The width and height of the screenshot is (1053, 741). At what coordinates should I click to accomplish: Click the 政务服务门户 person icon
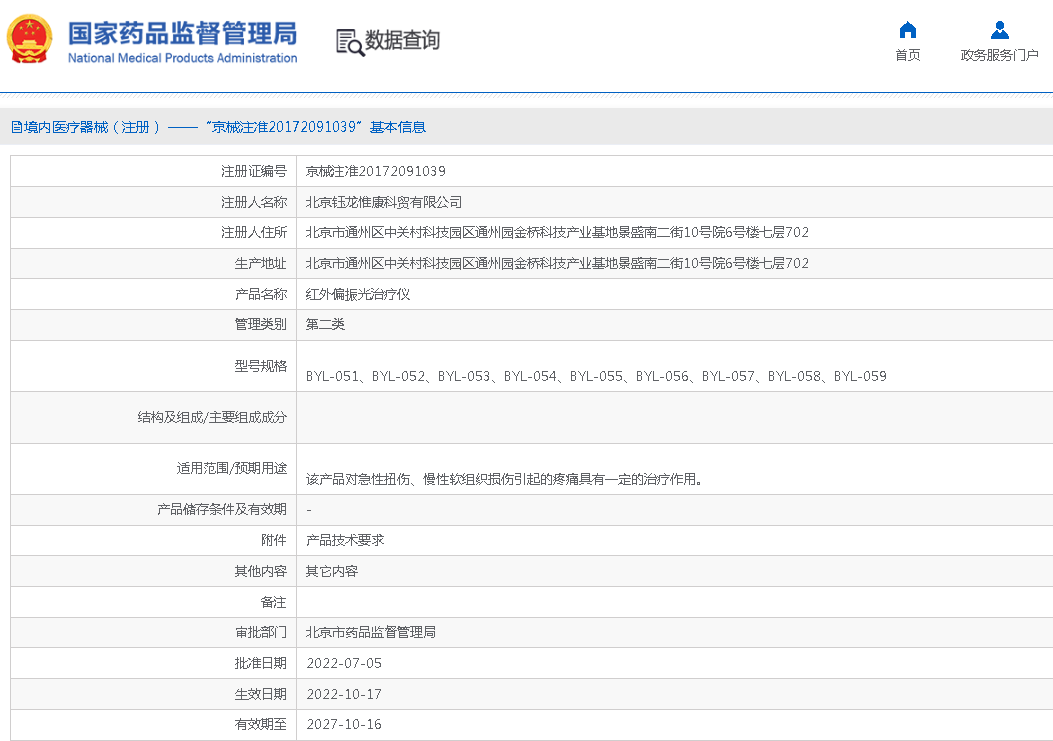pyautogui.click(x=999, y=30)
